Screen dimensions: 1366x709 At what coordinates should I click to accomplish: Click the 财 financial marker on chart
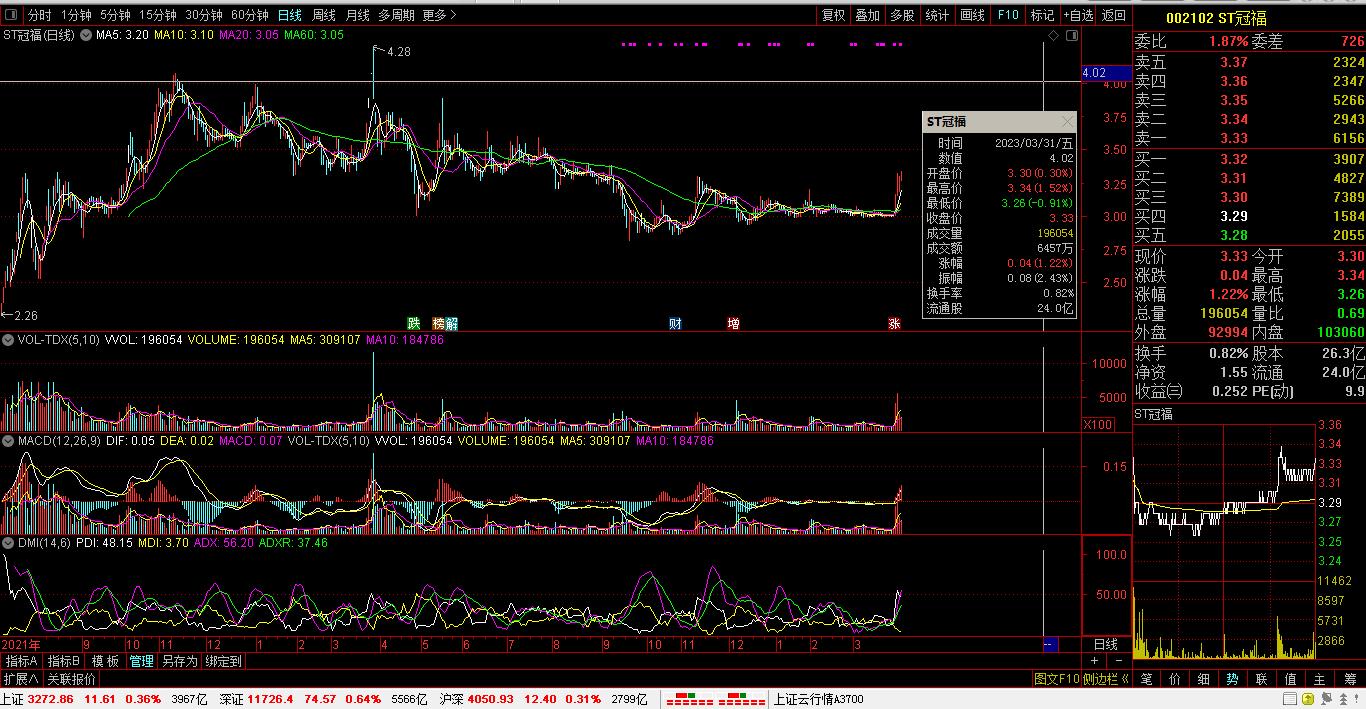[675, 323]
